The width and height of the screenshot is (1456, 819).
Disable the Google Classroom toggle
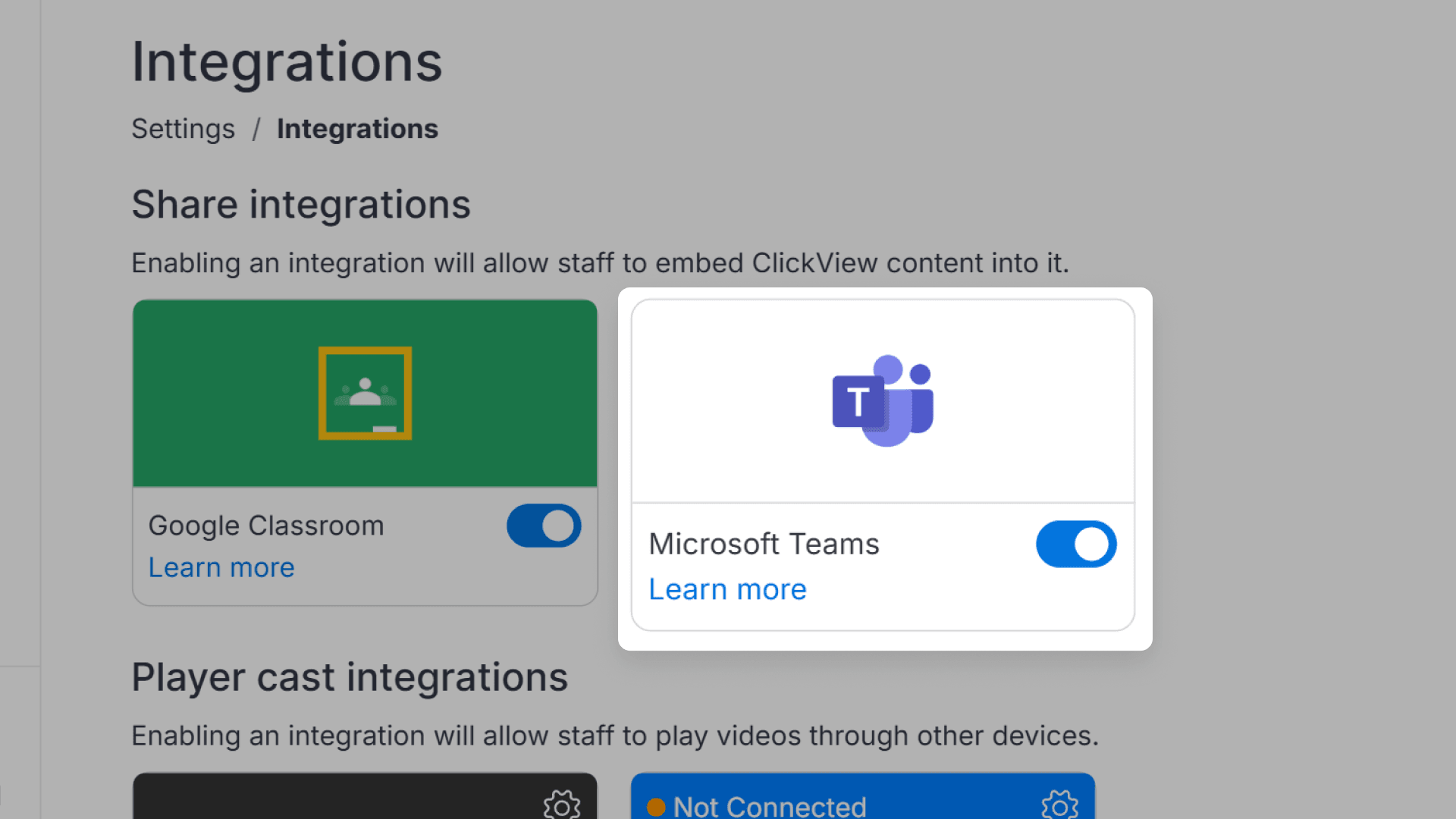(544, 526)
